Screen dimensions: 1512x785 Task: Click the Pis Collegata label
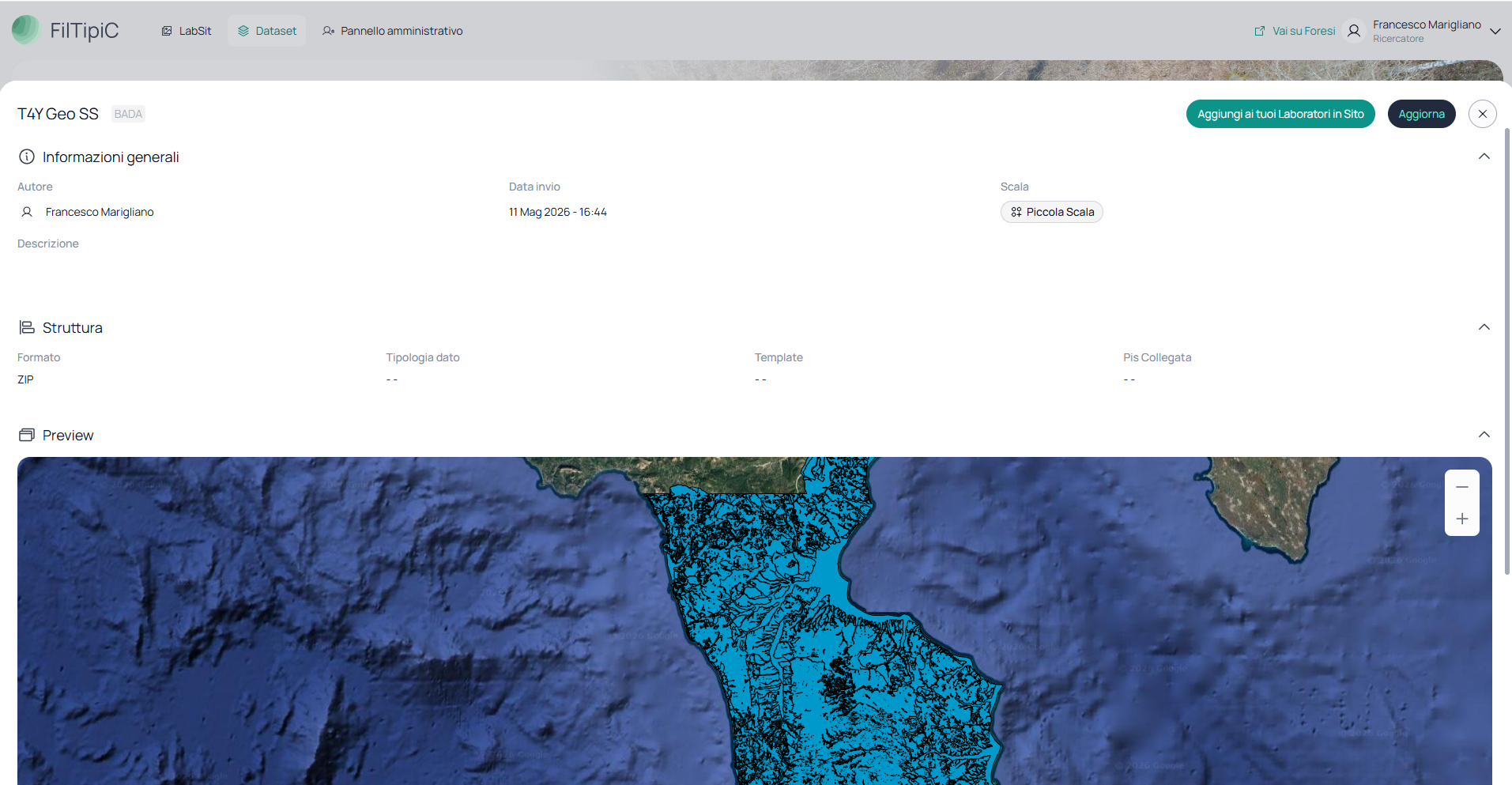tap(1157, 357)
